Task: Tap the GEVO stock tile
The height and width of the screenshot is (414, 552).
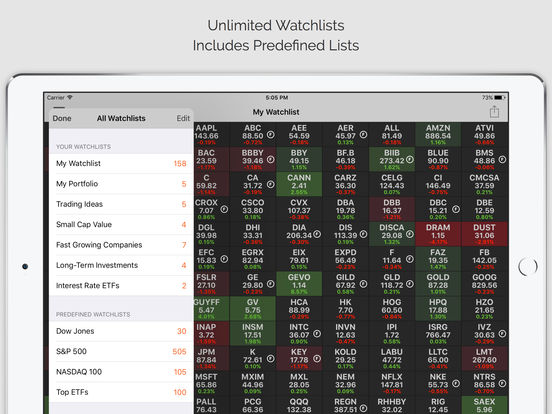Action: pos(299,284)
